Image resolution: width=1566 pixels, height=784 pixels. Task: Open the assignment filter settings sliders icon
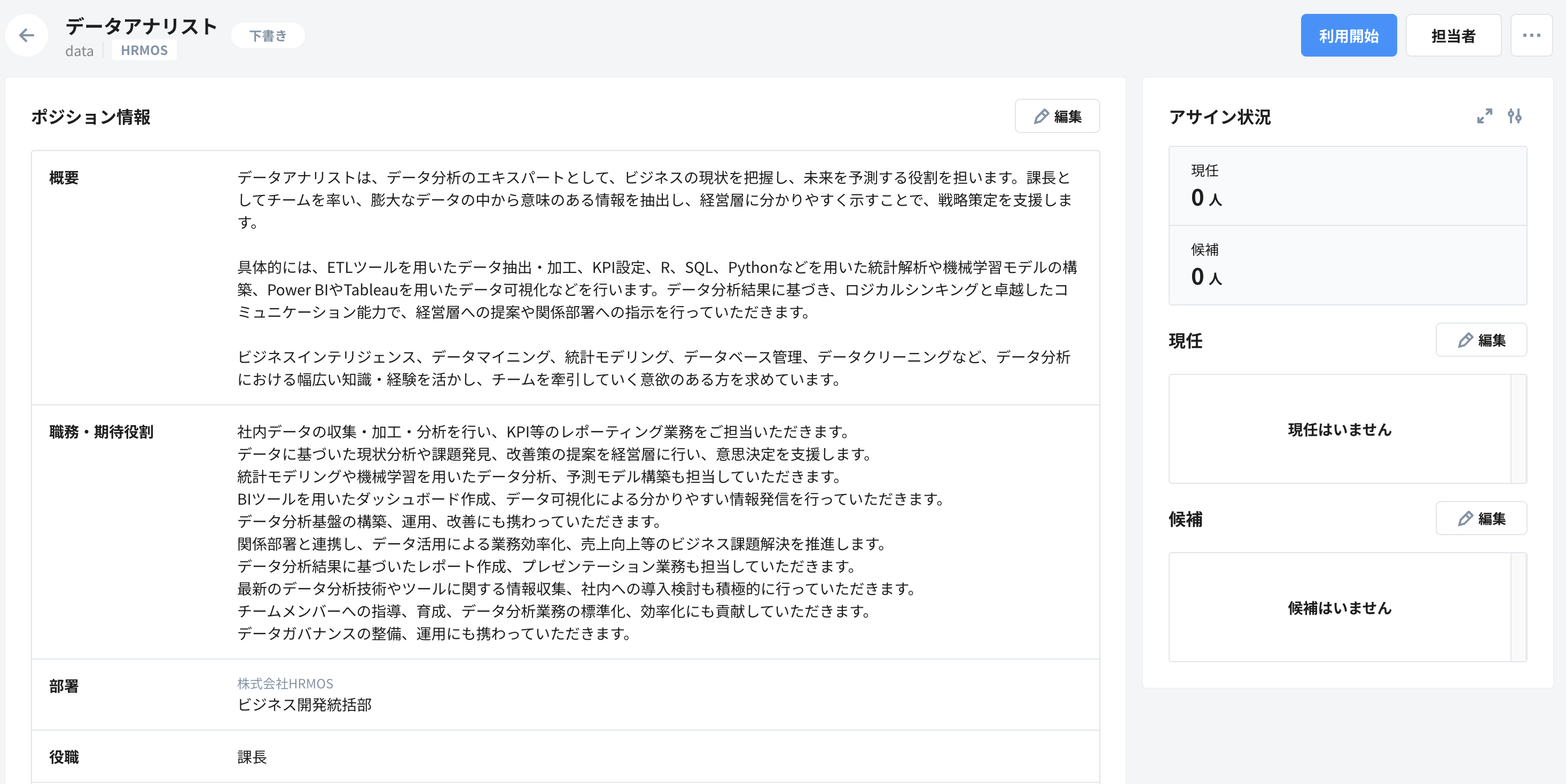1516,116
